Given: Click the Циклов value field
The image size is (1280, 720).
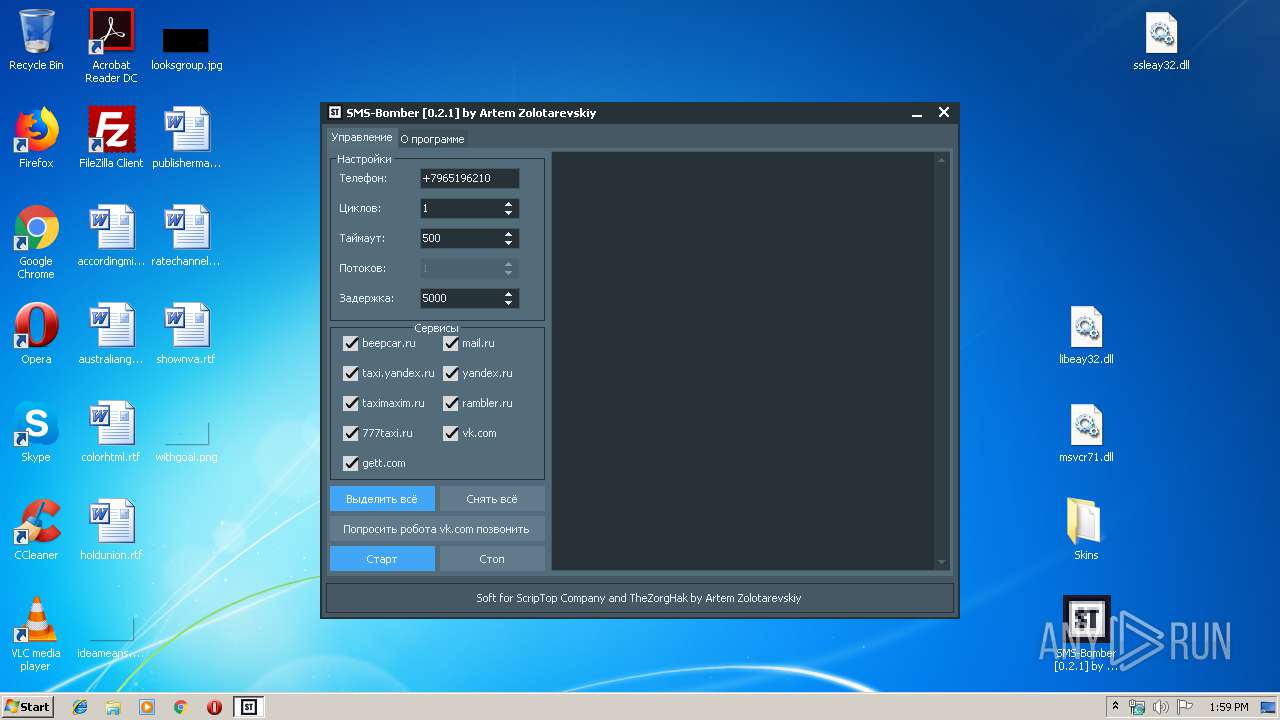Looking at the screenshot, I should tap(460, 208).
